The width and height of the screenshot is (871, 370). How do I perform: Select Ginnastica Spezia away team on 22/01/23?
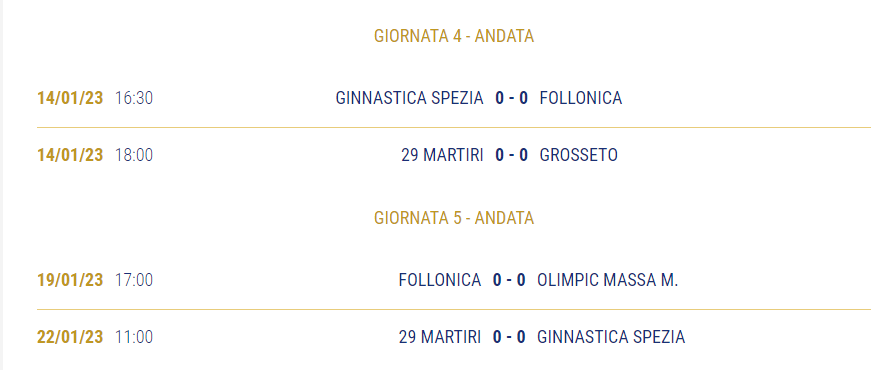(x=611, y=337)
